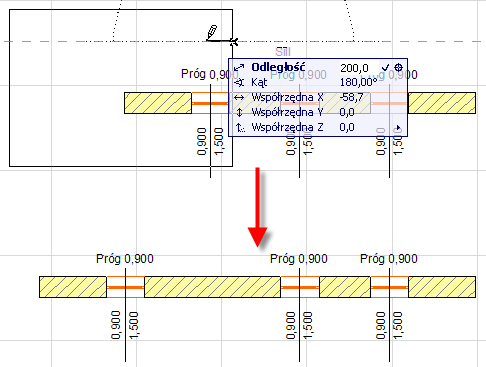
Task: Select leftmost hatched wall segment in lower wall
Action: (x=73, y=287)
